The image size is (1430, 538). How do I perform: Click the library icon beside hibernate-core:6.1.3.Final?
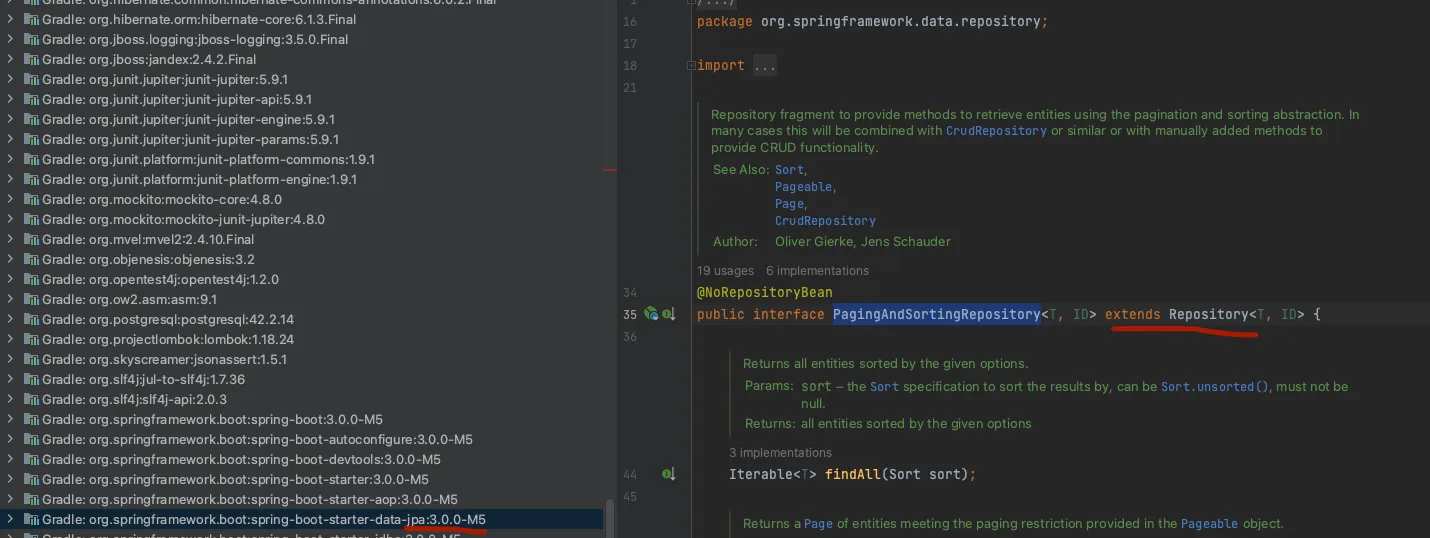click(31, 19)
